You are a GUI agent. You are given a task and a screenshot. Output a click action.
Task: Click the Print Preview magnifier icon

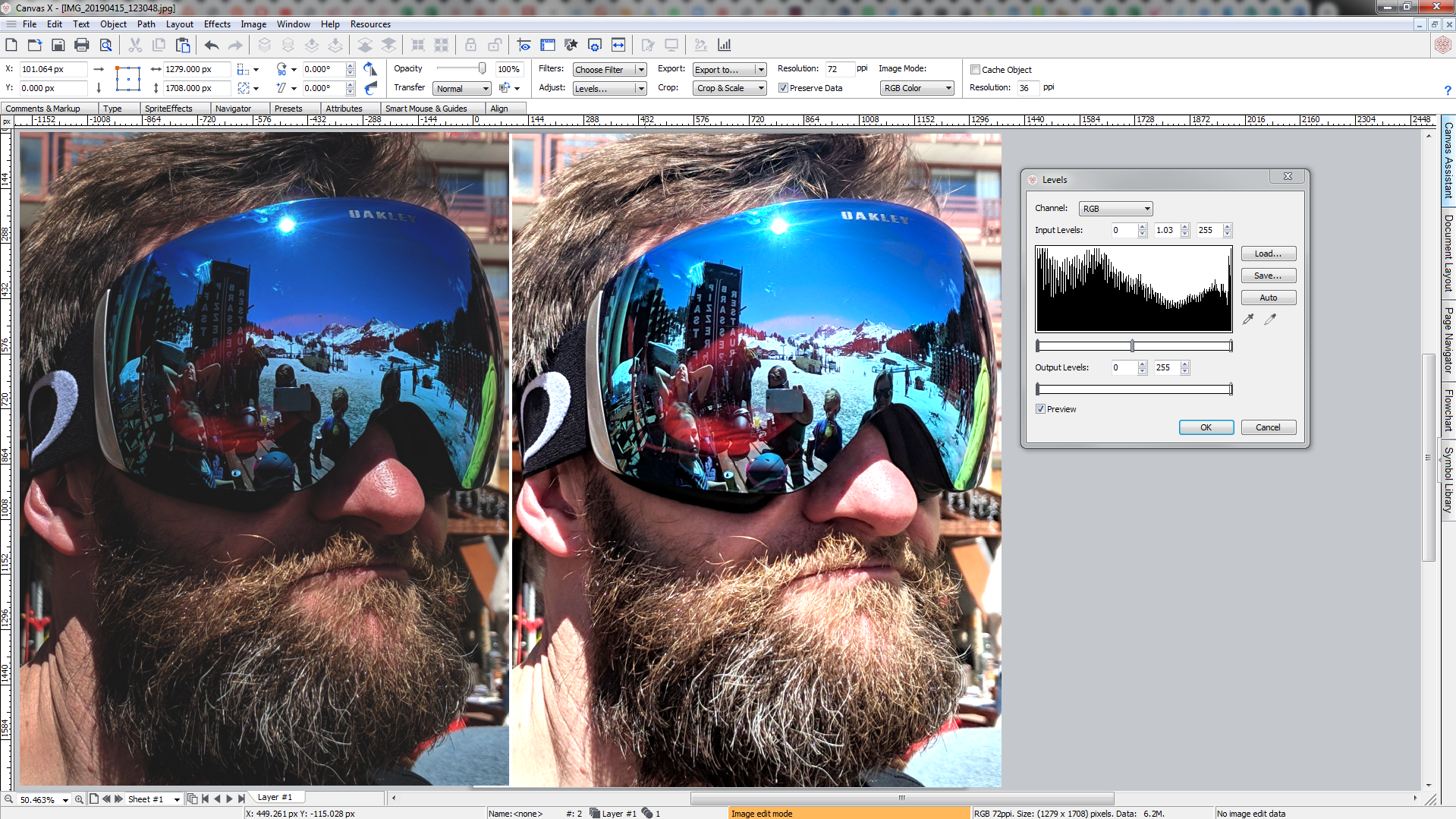coord(106,46)
